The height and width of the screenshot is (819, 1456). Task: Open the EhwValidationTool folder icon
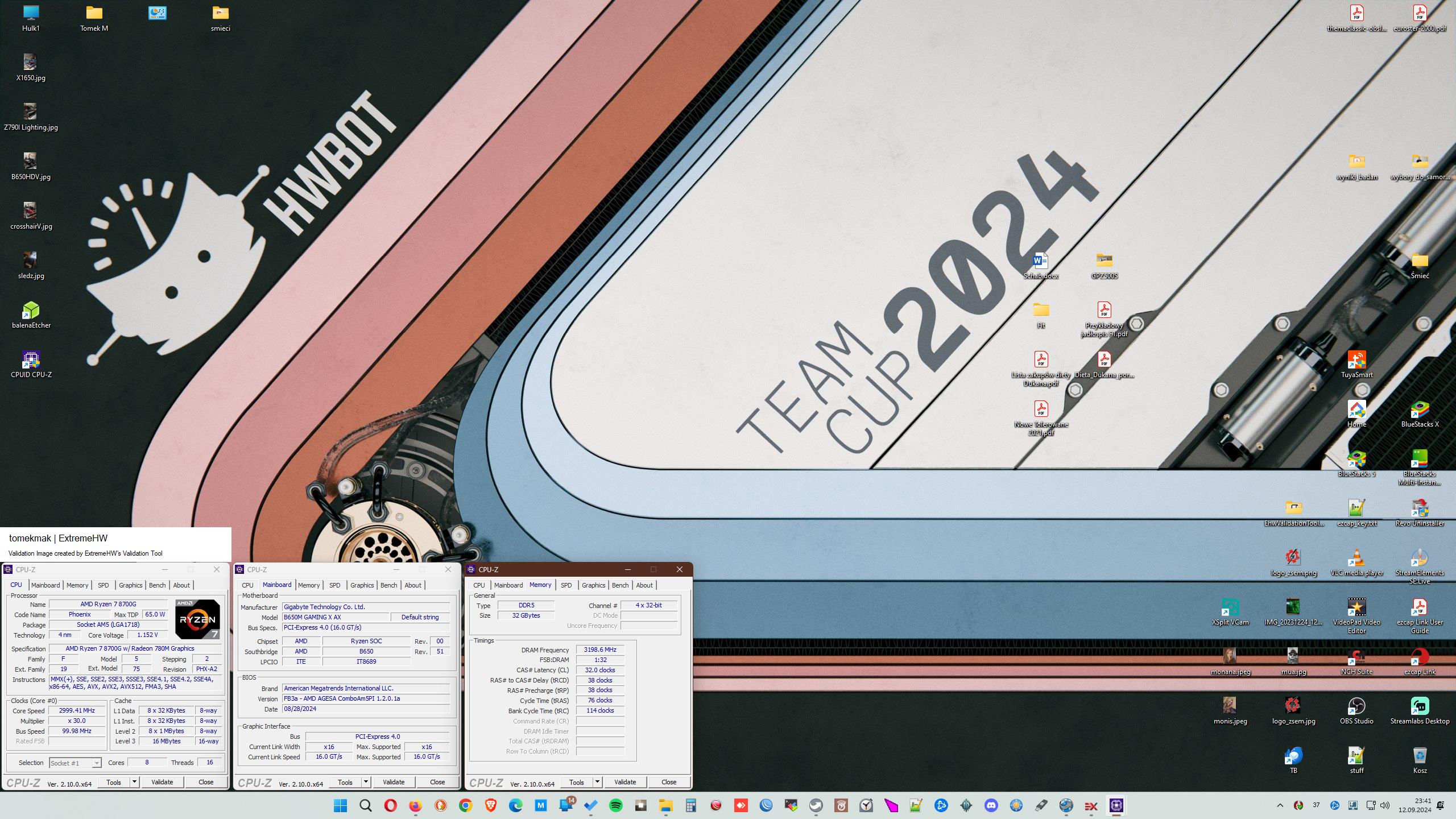(x=1293, y=513)
